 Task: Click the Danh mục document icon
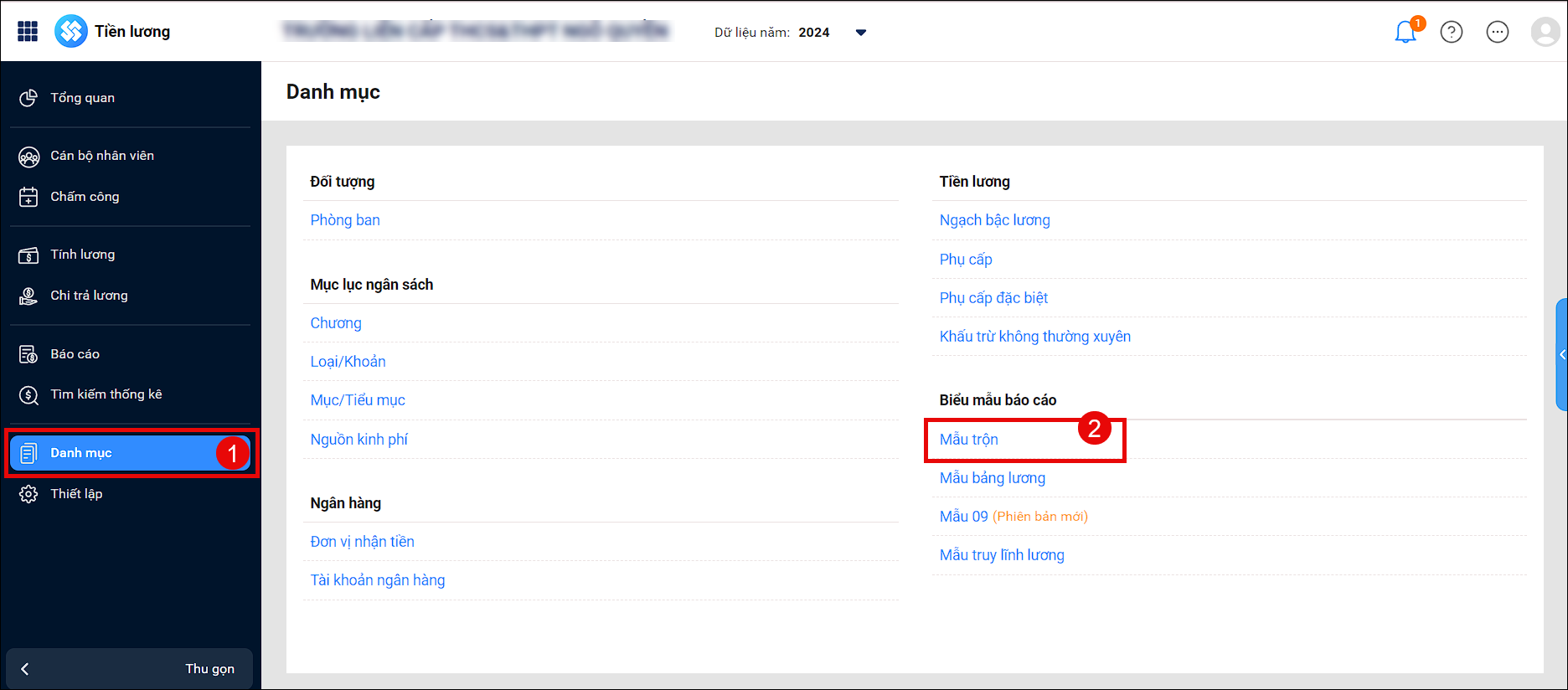(x=28, y=453)
